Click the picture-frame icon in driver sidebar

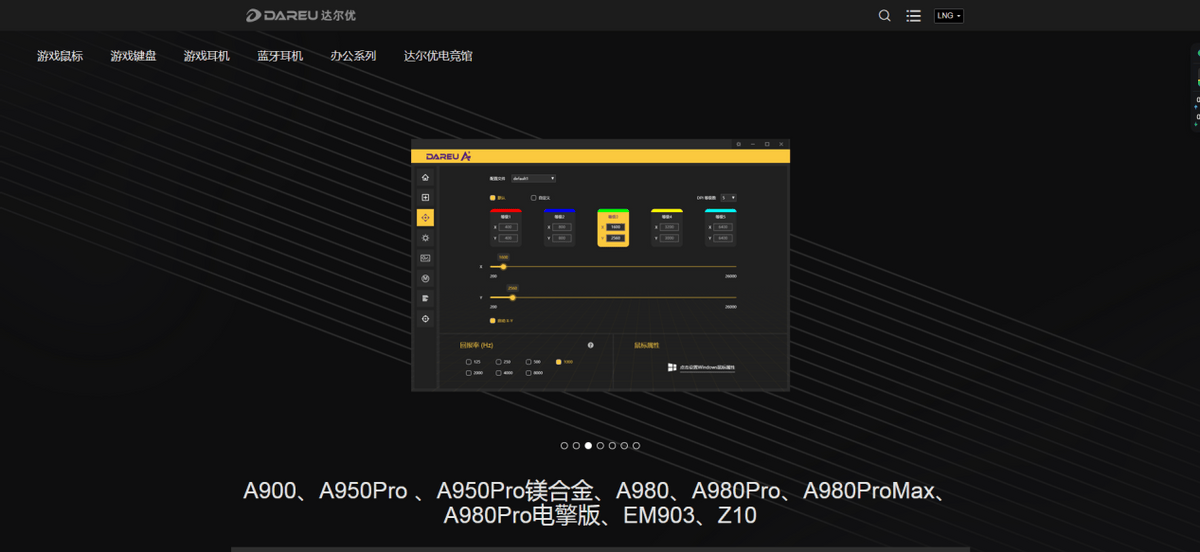425,258
